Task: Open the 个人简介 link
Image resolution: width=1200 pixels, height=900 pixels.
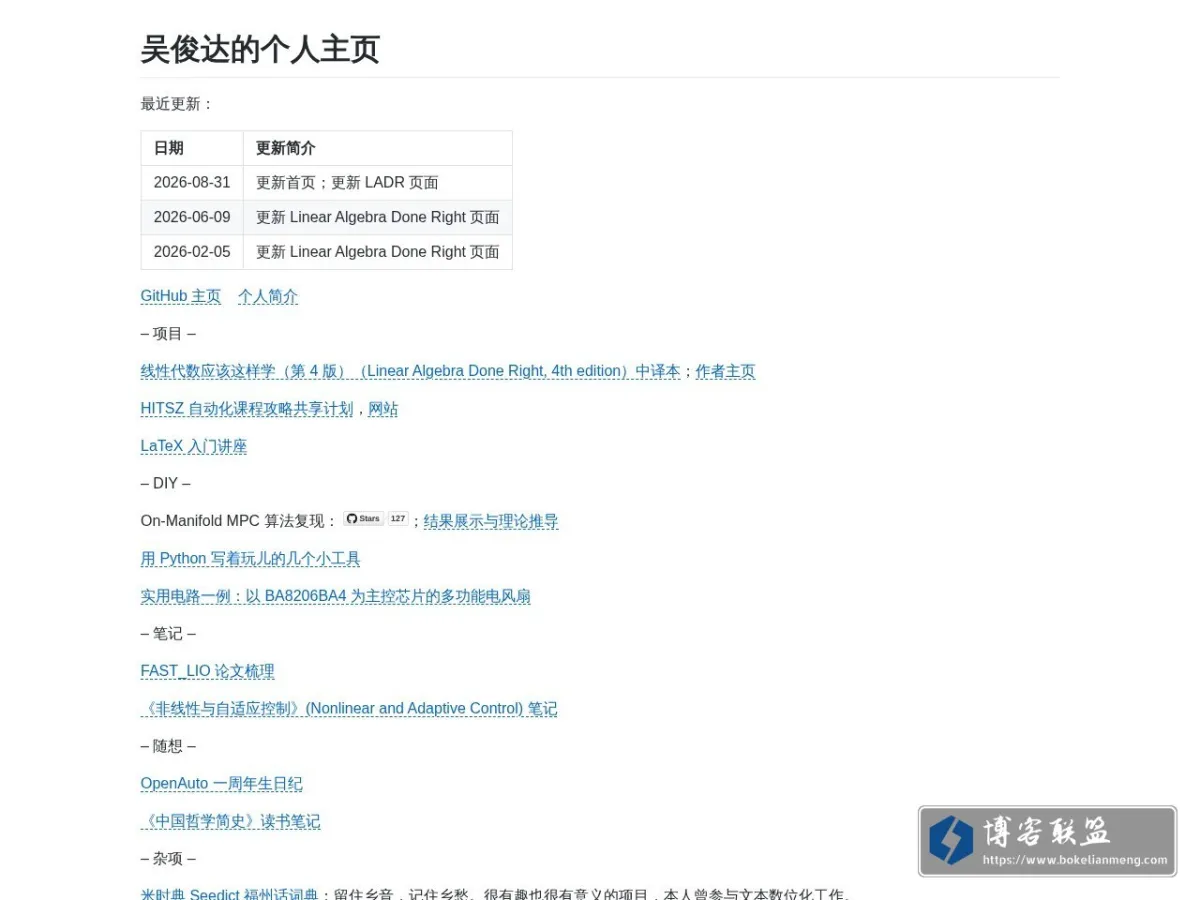Action: tap(268, 296)
